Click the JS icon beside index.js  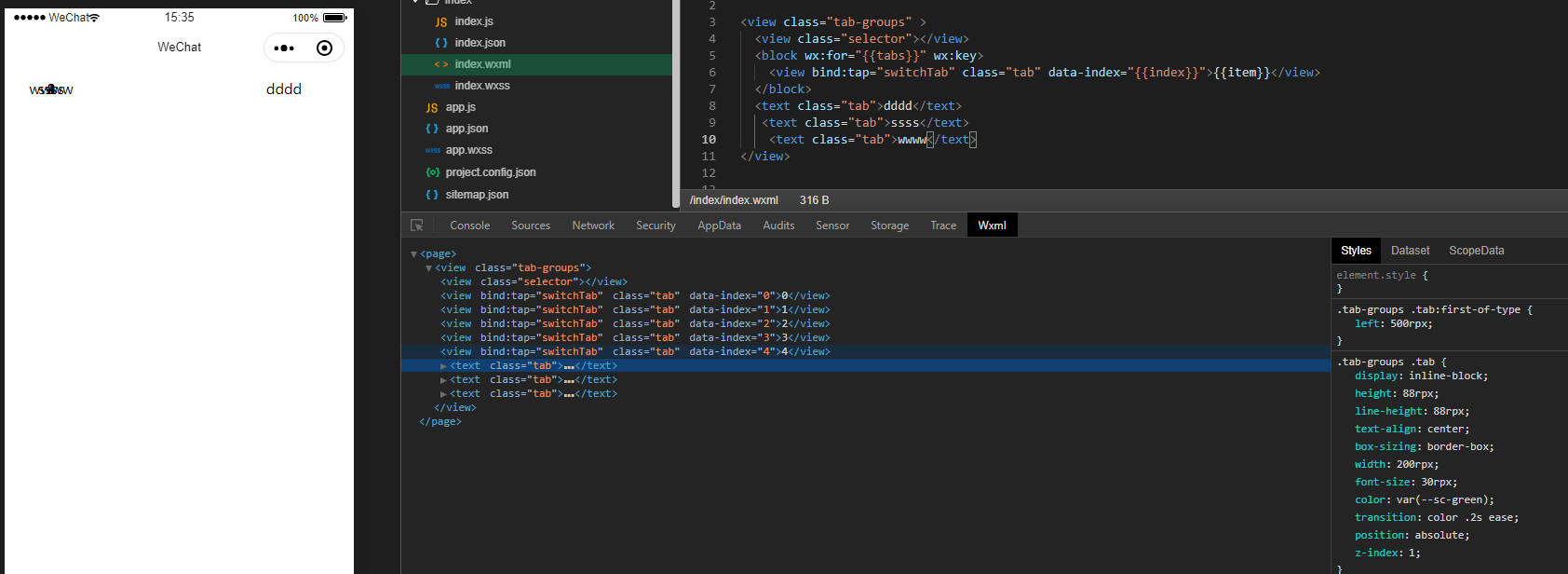[x=440, y=21]
